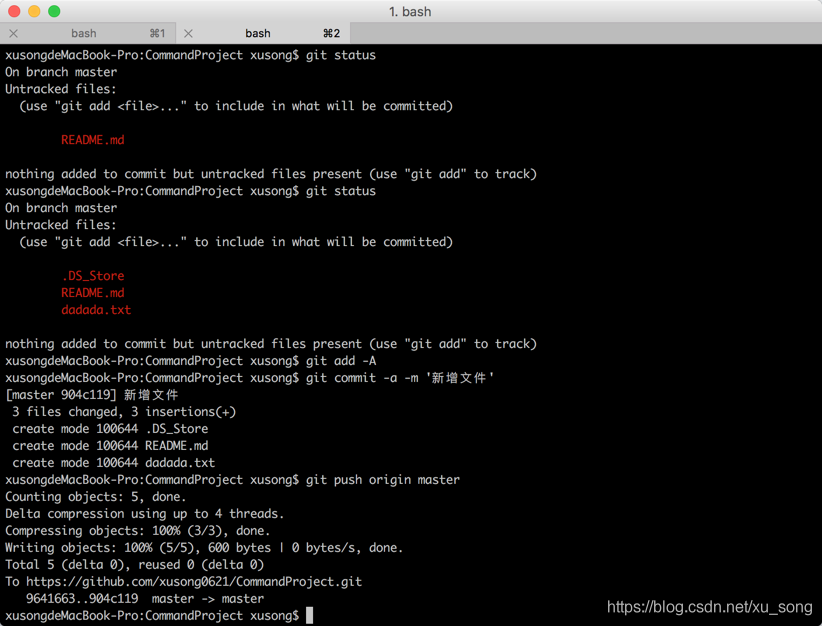This screenshot has width=822, height=626.
Task: Click the git commit -a -m command
Action: (400, 378)
